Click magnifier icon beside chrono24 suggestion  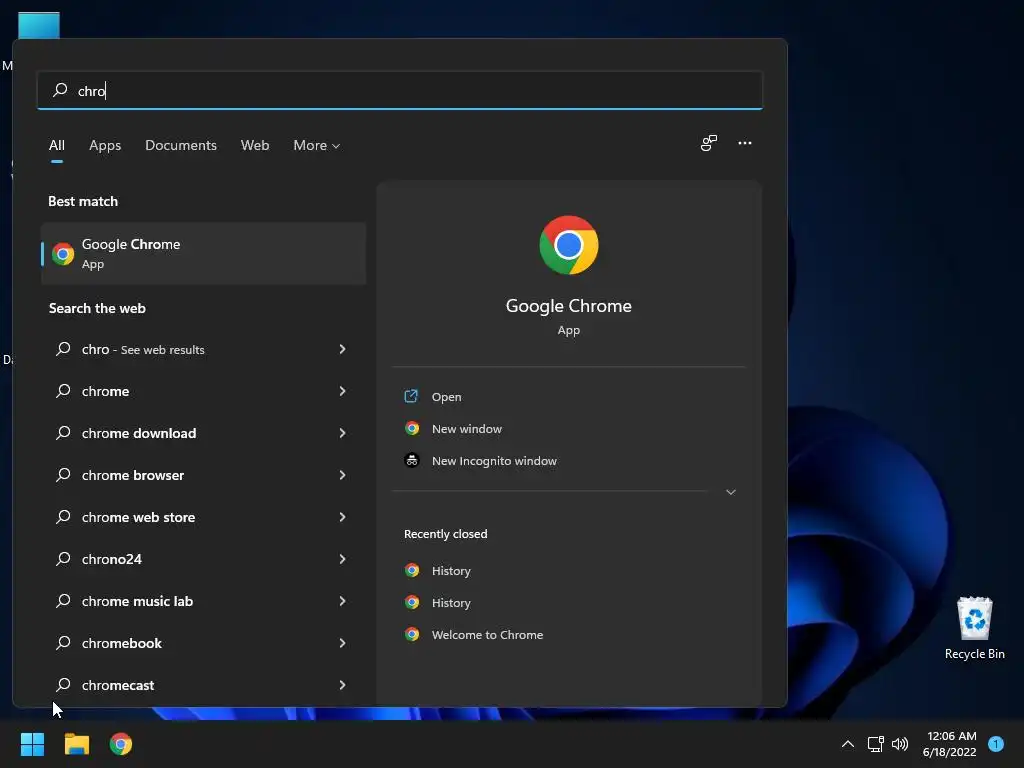click(63, 559)
